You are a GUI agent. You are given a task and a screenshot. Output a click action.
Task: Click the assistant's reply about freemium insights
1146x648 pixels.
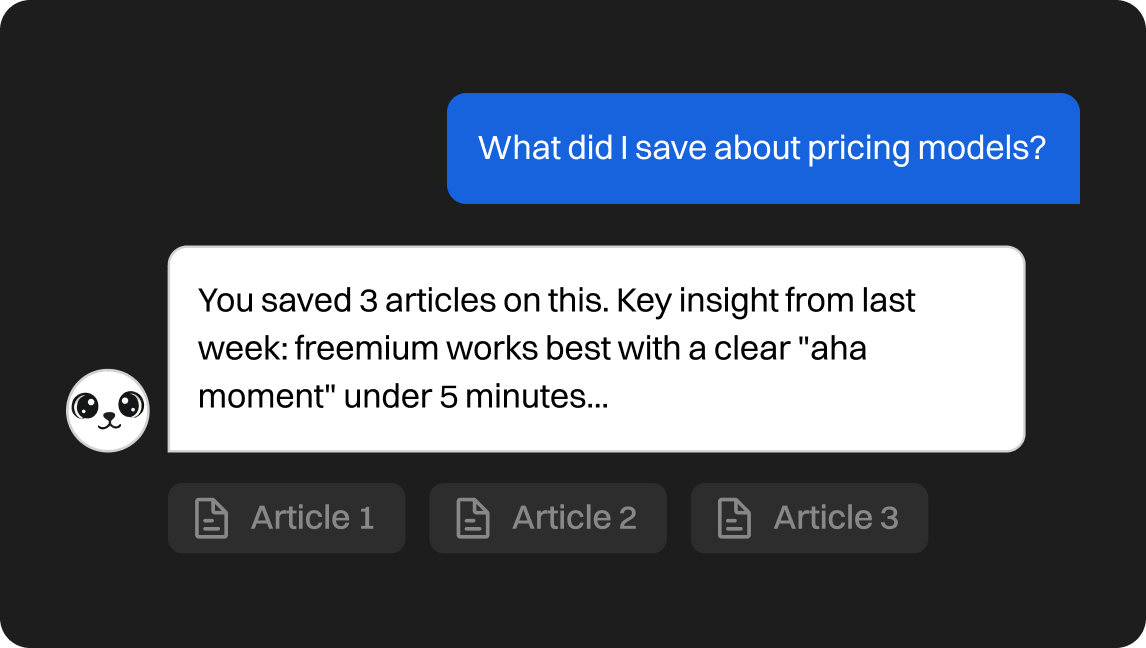pos(598,347)
